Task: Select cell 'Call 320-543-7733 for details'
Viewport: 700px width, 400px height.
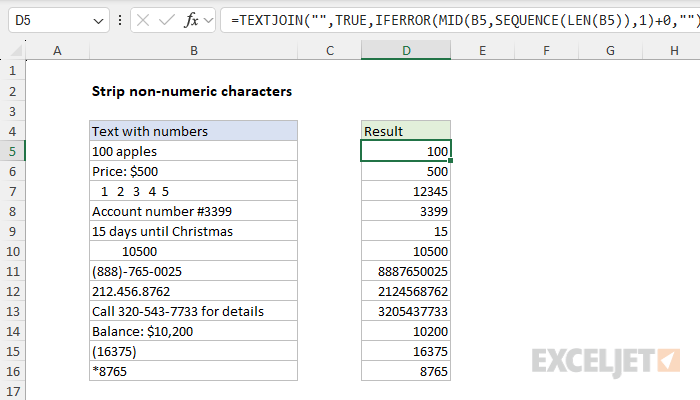Action: tap(193, 311)
